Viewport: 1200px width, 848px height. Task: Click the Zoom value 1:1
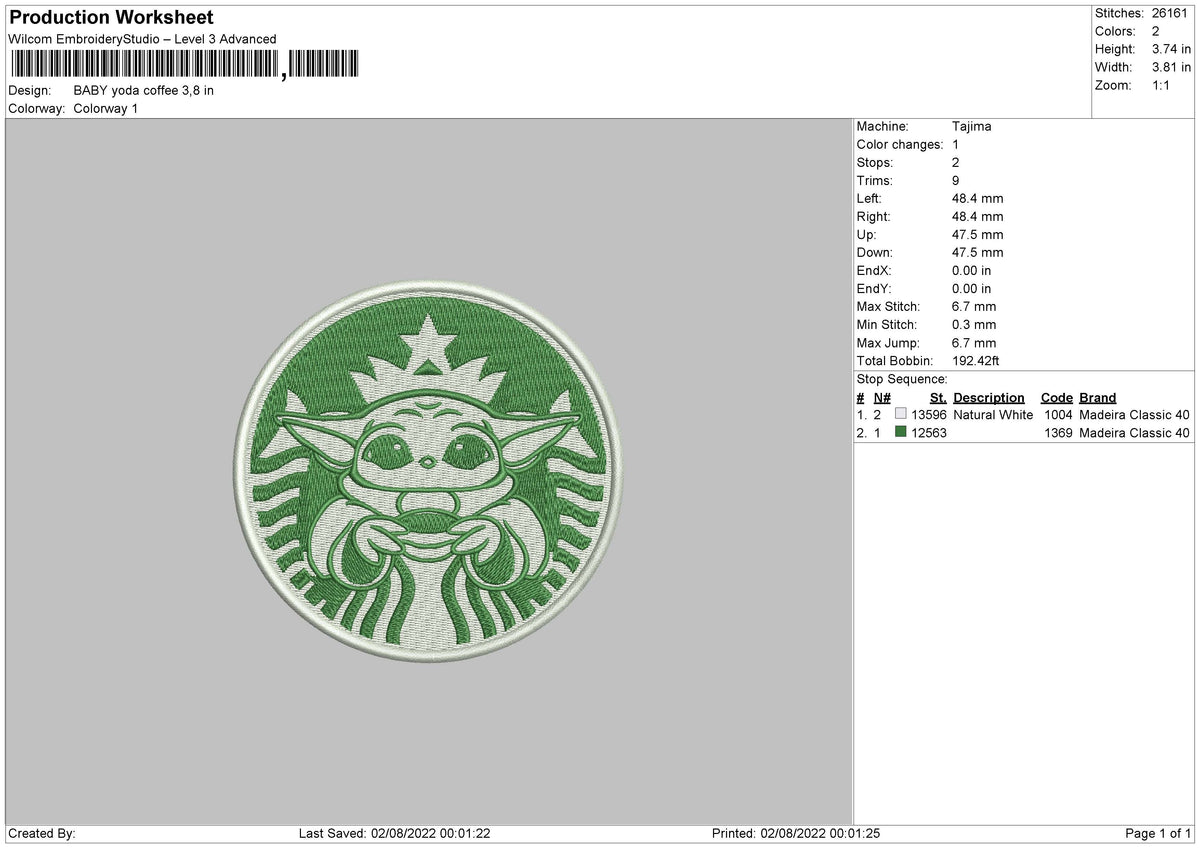coord(1163,85)
